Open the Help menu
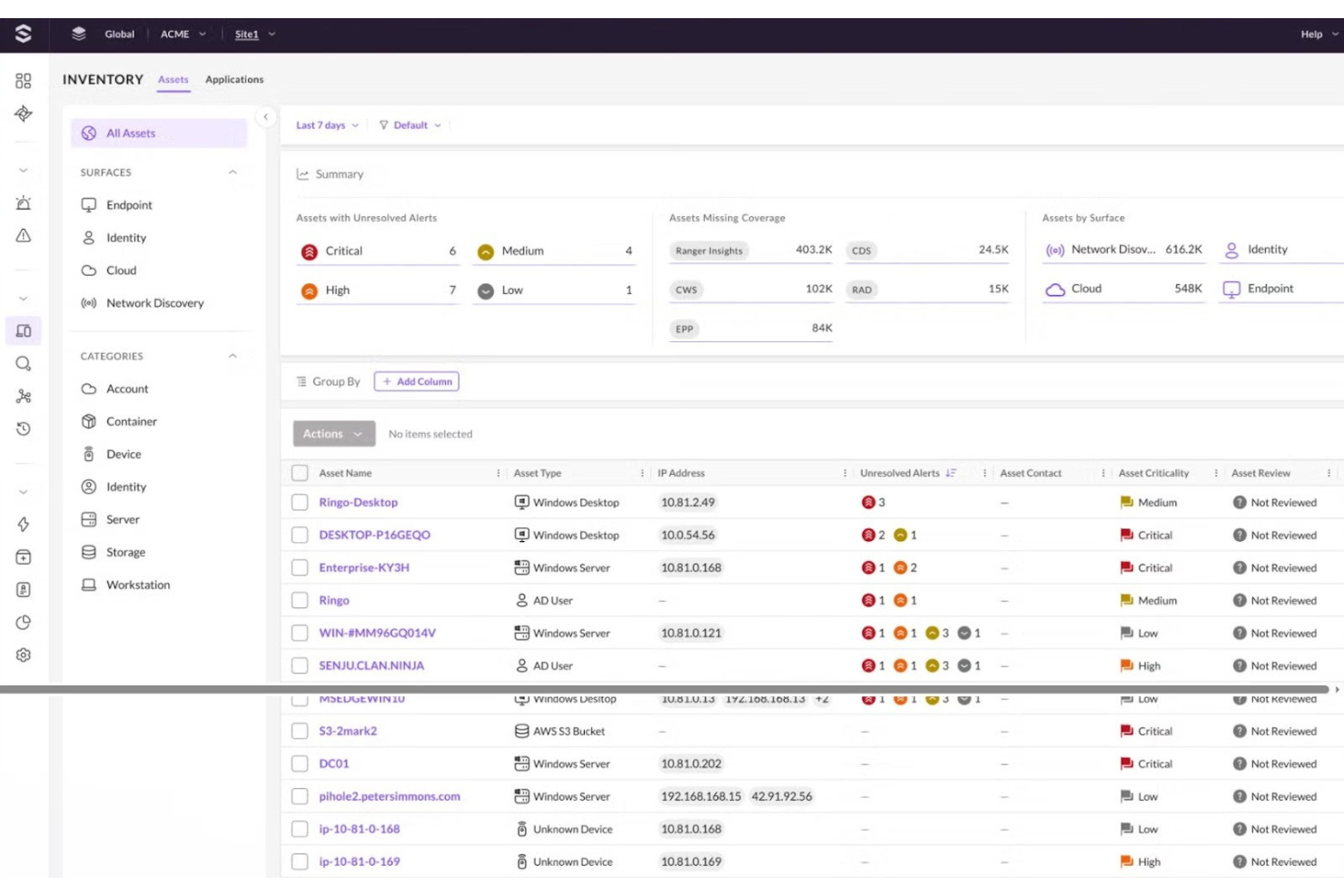 [x=1316, y=34]
